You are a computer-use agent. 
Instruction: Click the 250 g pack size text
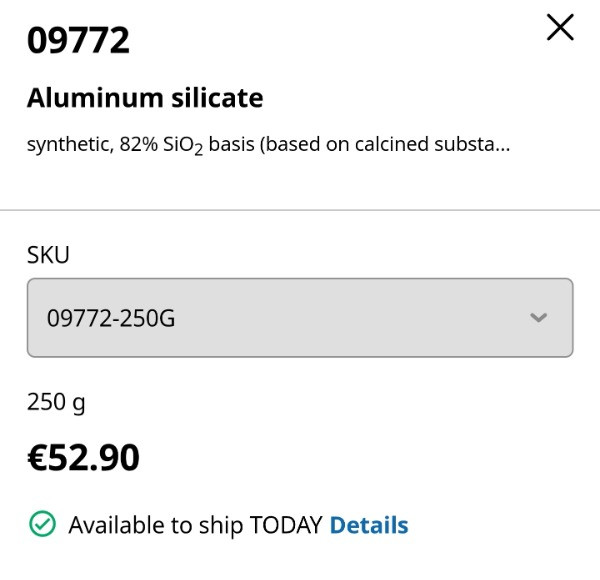click(56, 402)
